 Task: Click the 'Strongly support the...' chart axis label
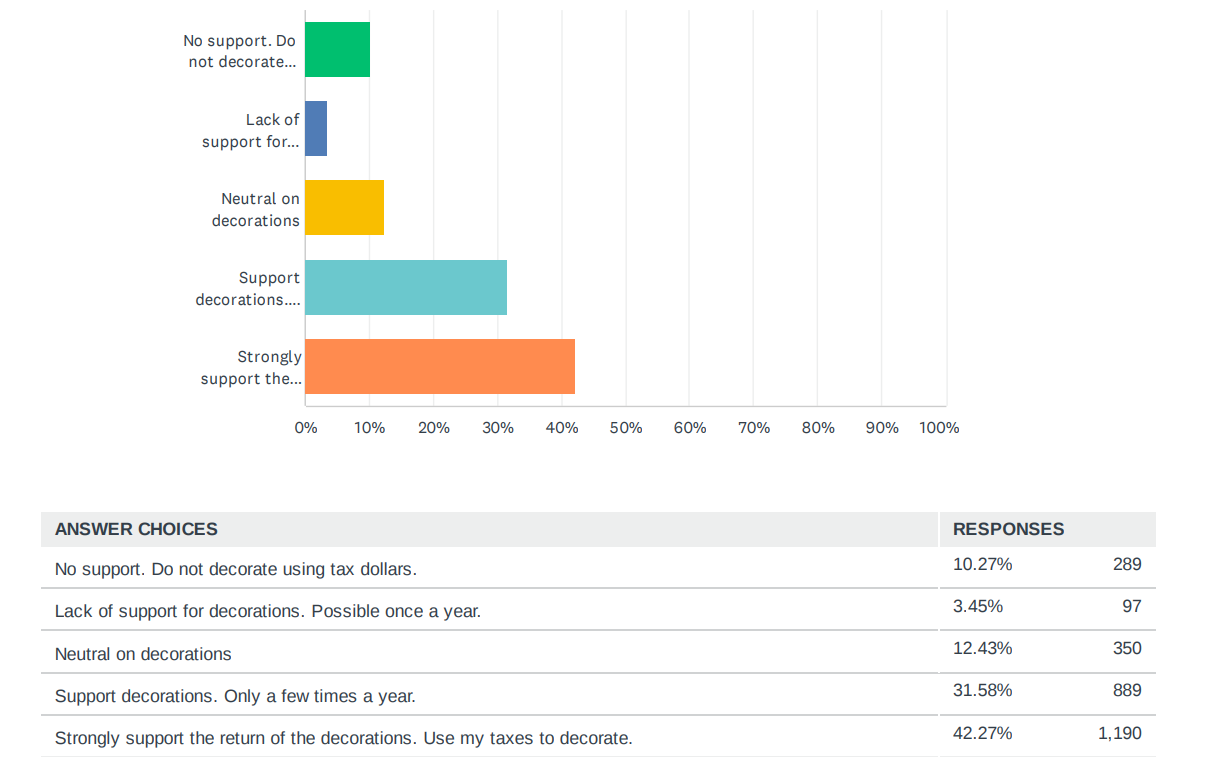(x=251, y=367)
